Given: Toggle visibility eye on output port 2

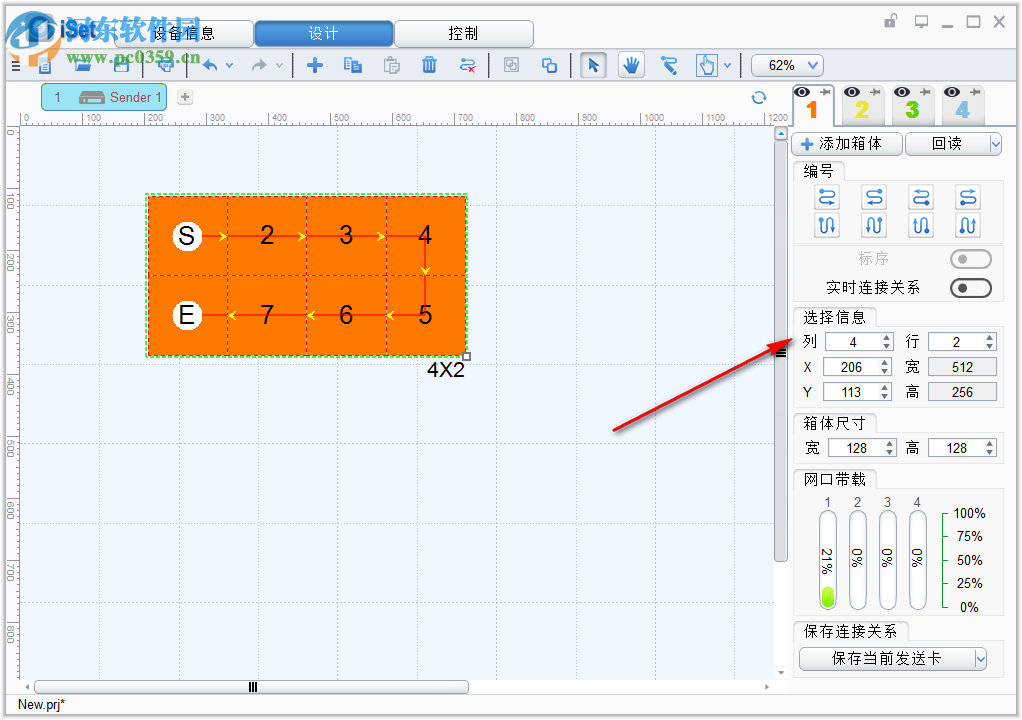Looking at the screenshot, I should click(853, 94).
